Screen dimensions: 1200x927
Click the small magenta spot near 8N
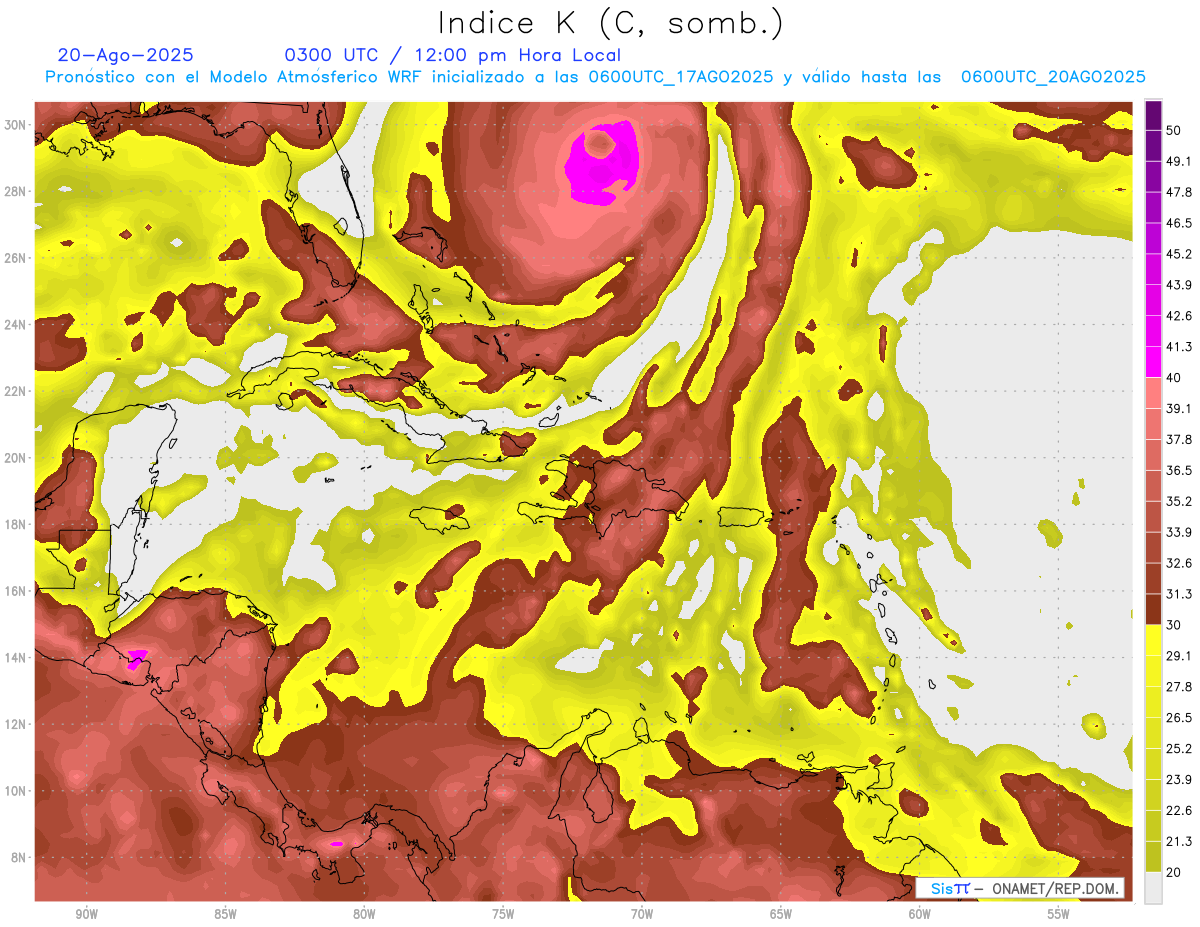point(337,844)
